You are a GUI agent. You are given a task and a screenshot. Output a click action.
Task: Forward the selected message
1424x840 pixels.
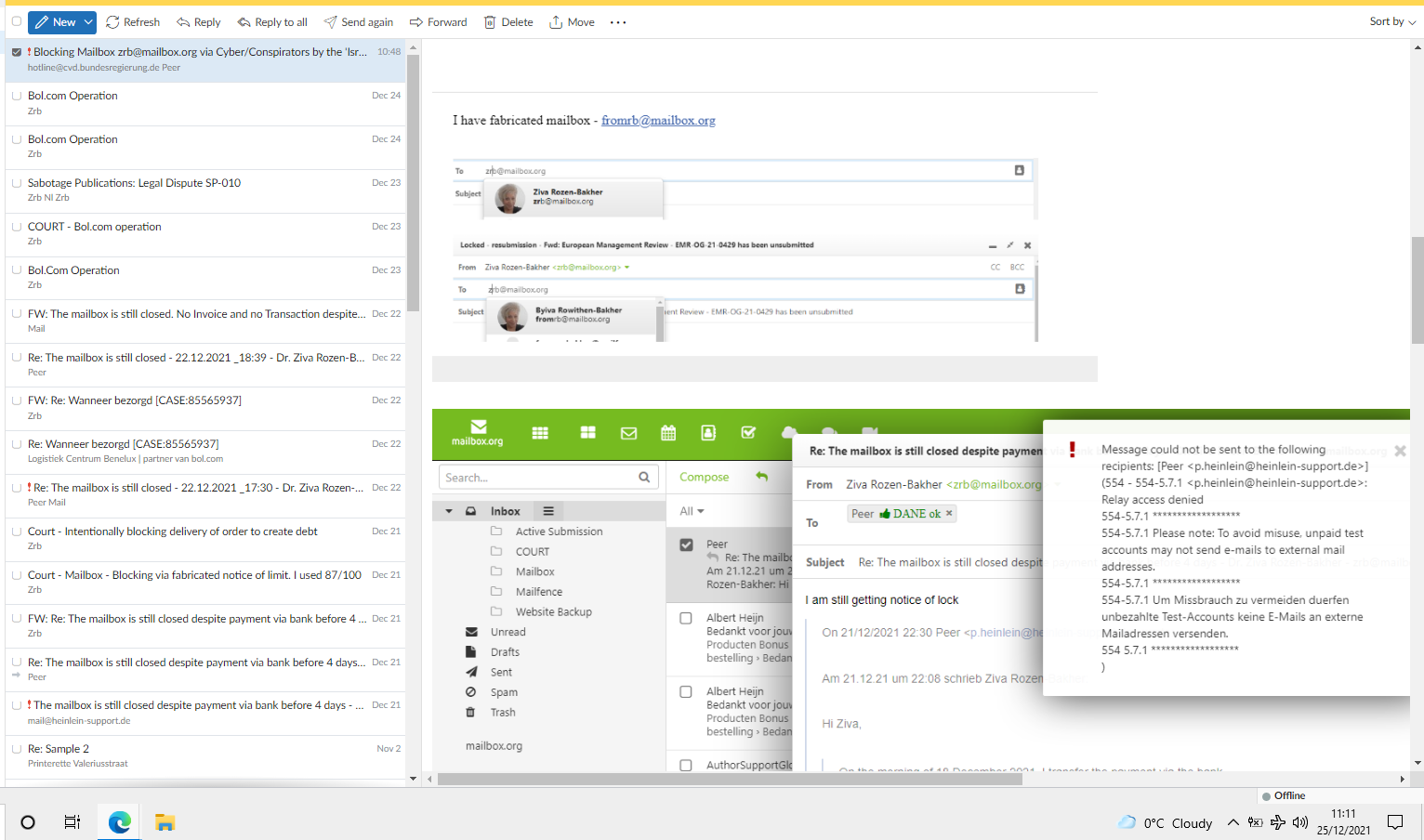point(439,22)
